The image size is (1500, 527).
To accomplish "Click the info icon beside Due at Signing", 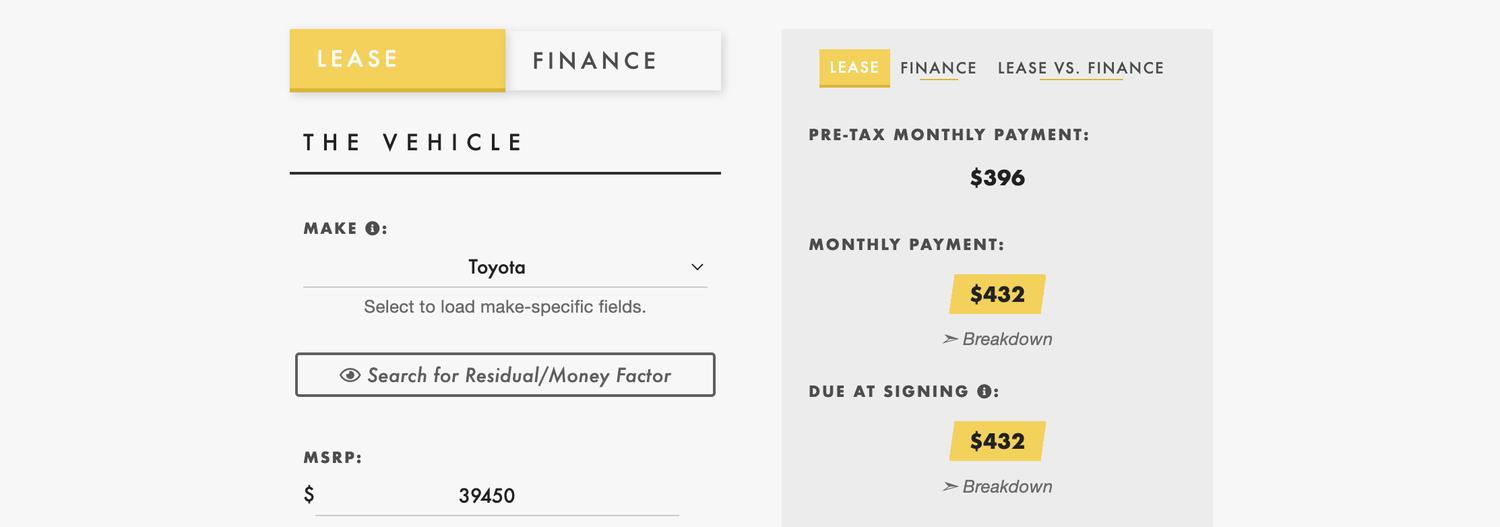I will pos(984,391).
